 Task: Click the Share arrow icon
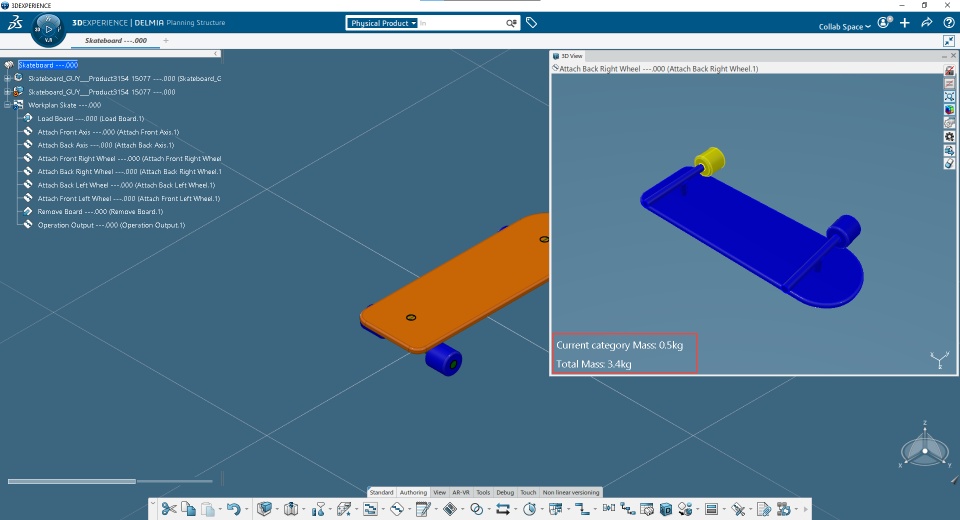[x=926, y=23]
